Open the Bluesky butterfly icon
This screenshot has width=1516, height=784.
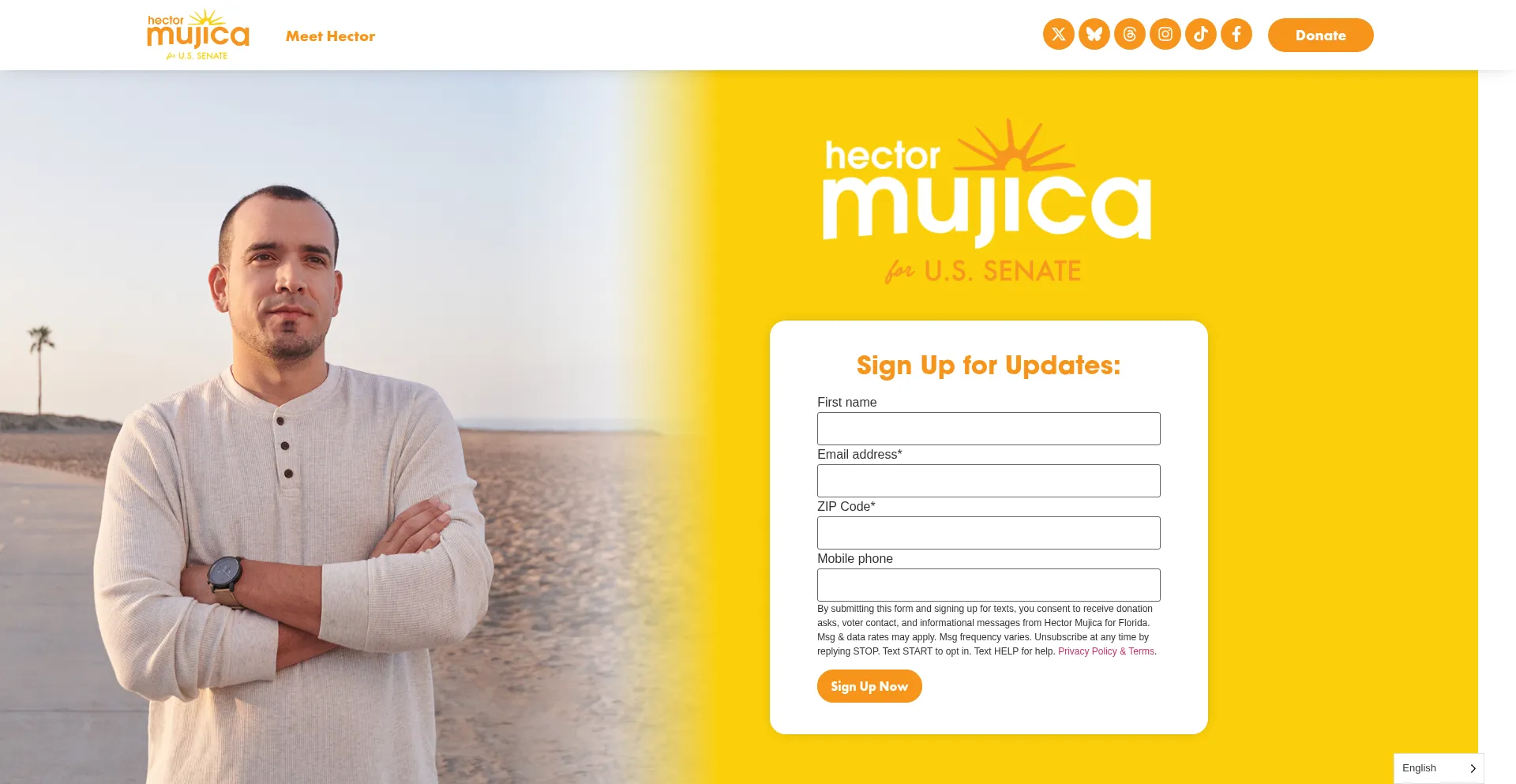(x=1094, y=34)
